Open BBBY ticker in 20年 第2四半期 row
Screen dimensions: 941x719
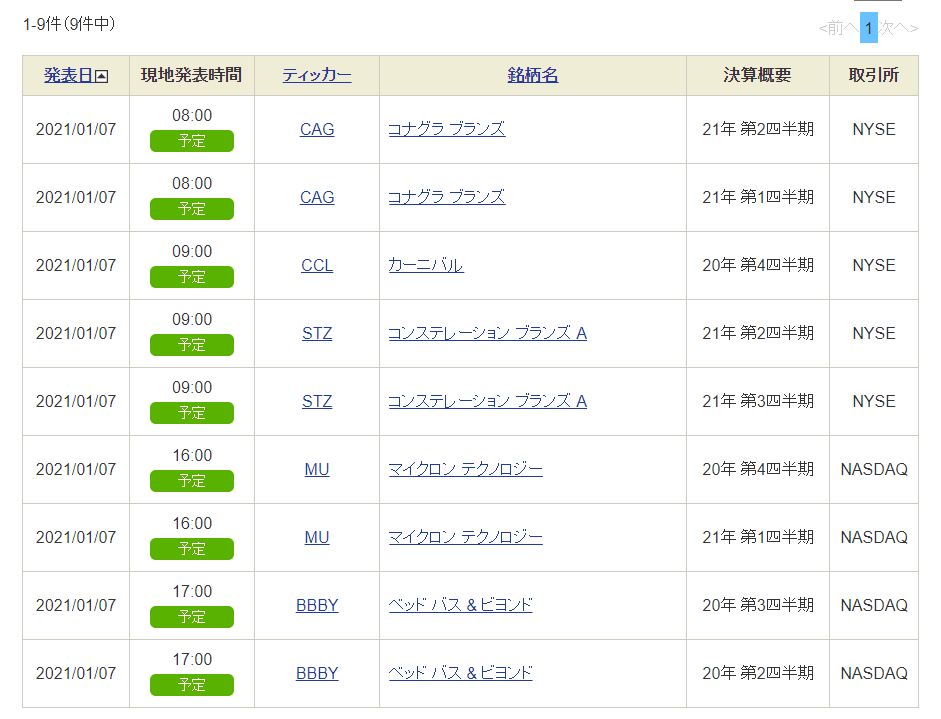317,673
